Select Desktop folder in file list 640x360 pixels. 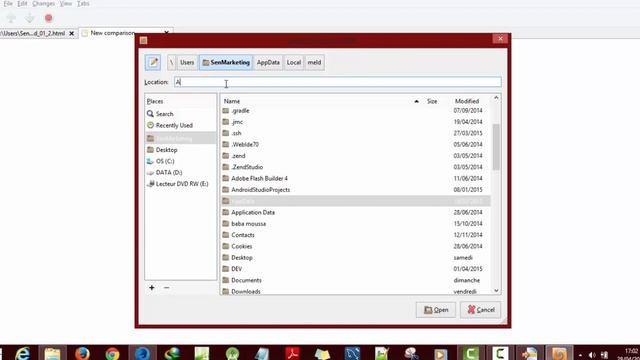tap(355, 258)
